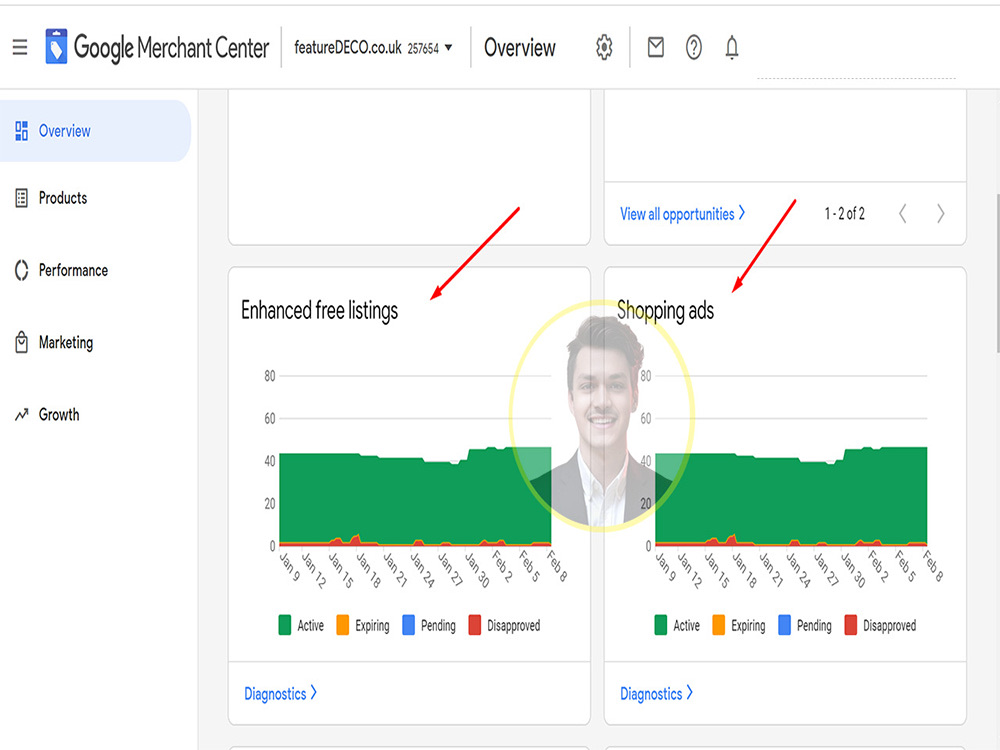Click the Shopping ads green chart area

point(791,497)
